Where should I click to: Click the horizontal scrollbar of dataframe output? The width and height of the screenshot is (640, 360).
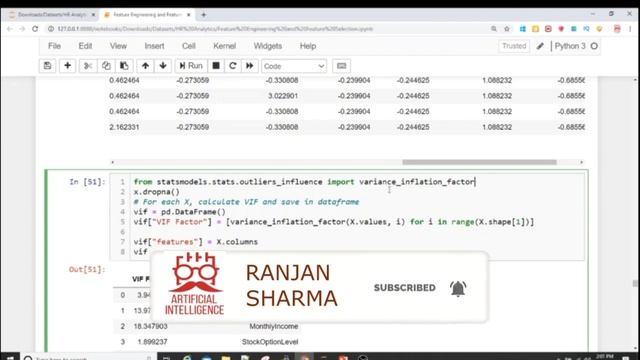tap(479, 162)
